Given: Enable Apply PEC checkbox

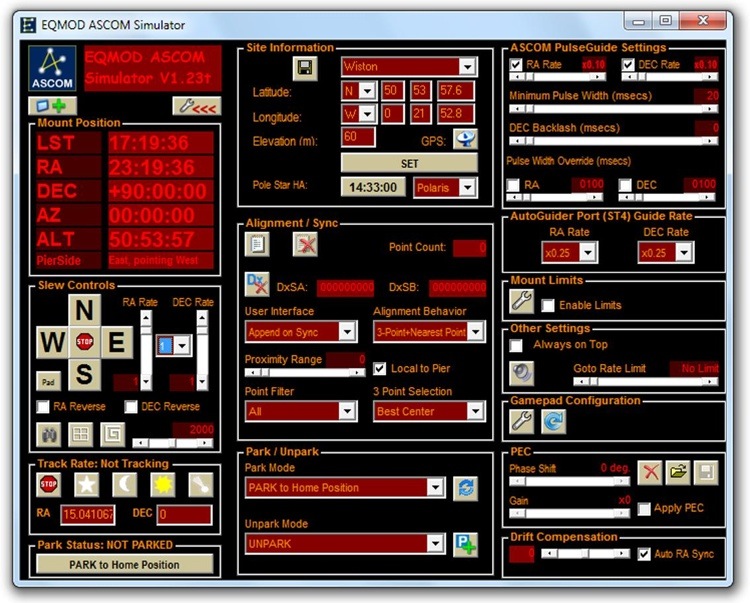Looking at the screenshot, I should pos(644,509).
